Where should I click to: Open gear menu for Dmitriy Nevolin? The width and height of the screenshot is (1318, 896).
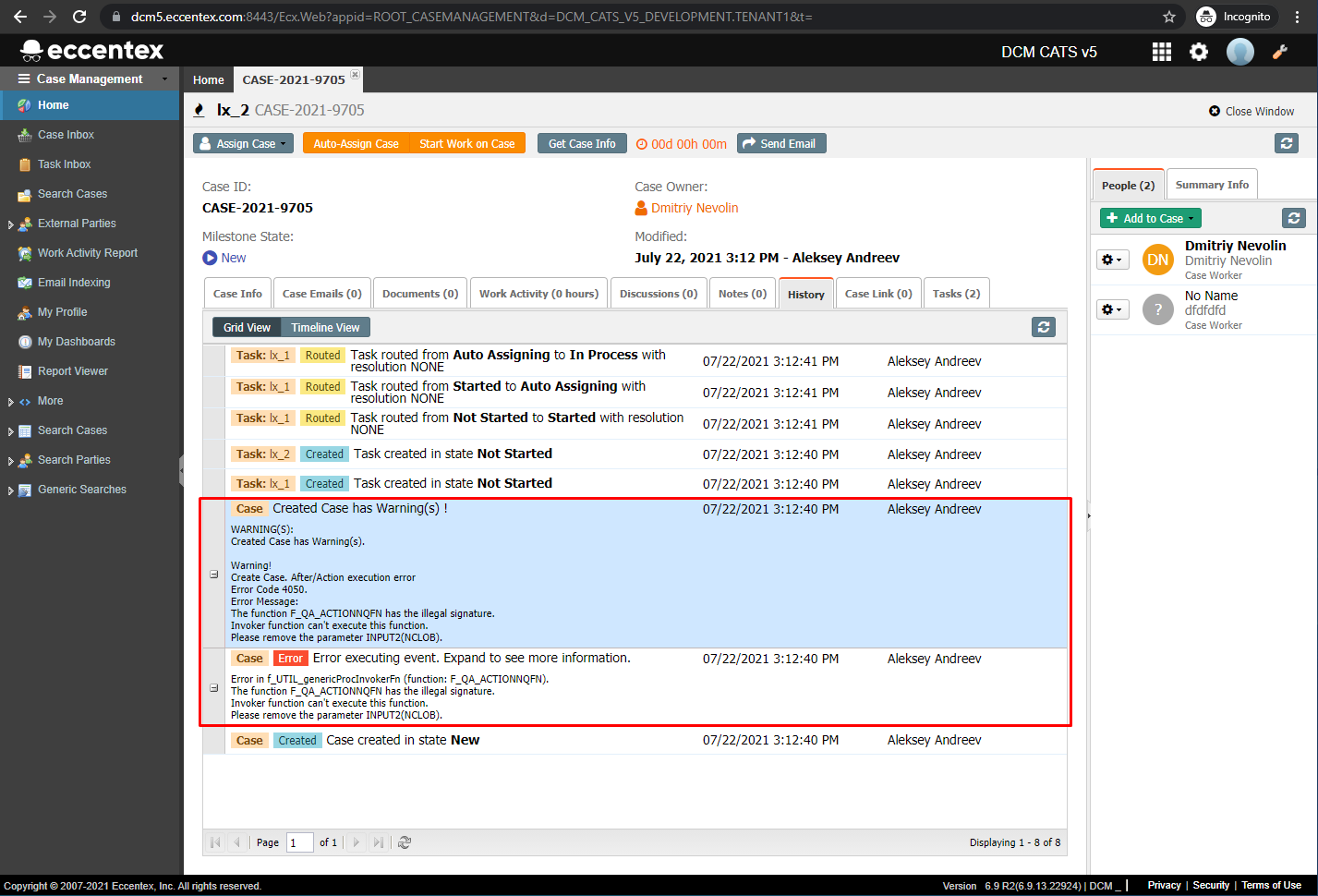(x=1112, y=260)
